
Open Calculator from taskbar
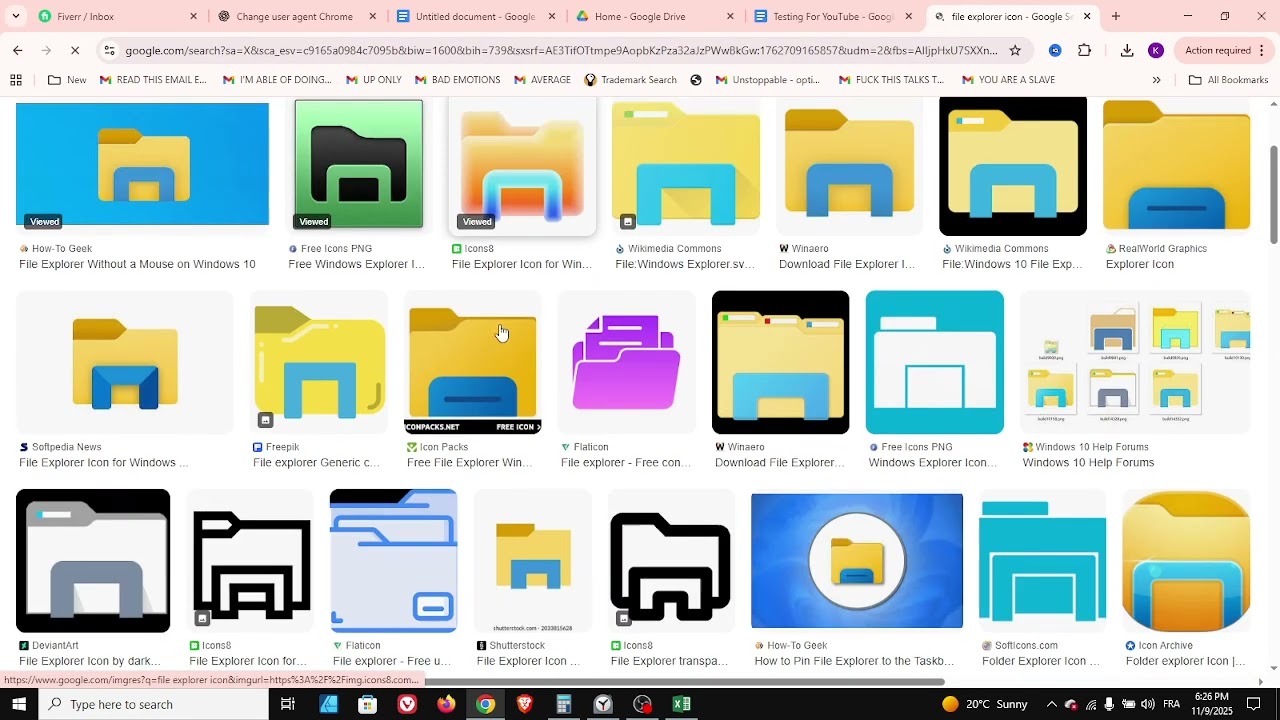[564, 704]
